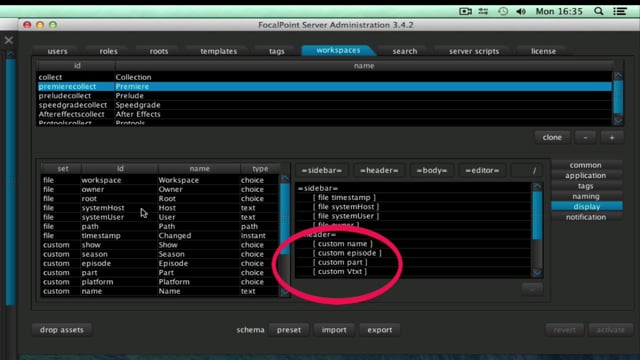Image resolution: width=640 pixels, height=360 pixels.
Task: Click the =sidebar= button
Action: 322,170
